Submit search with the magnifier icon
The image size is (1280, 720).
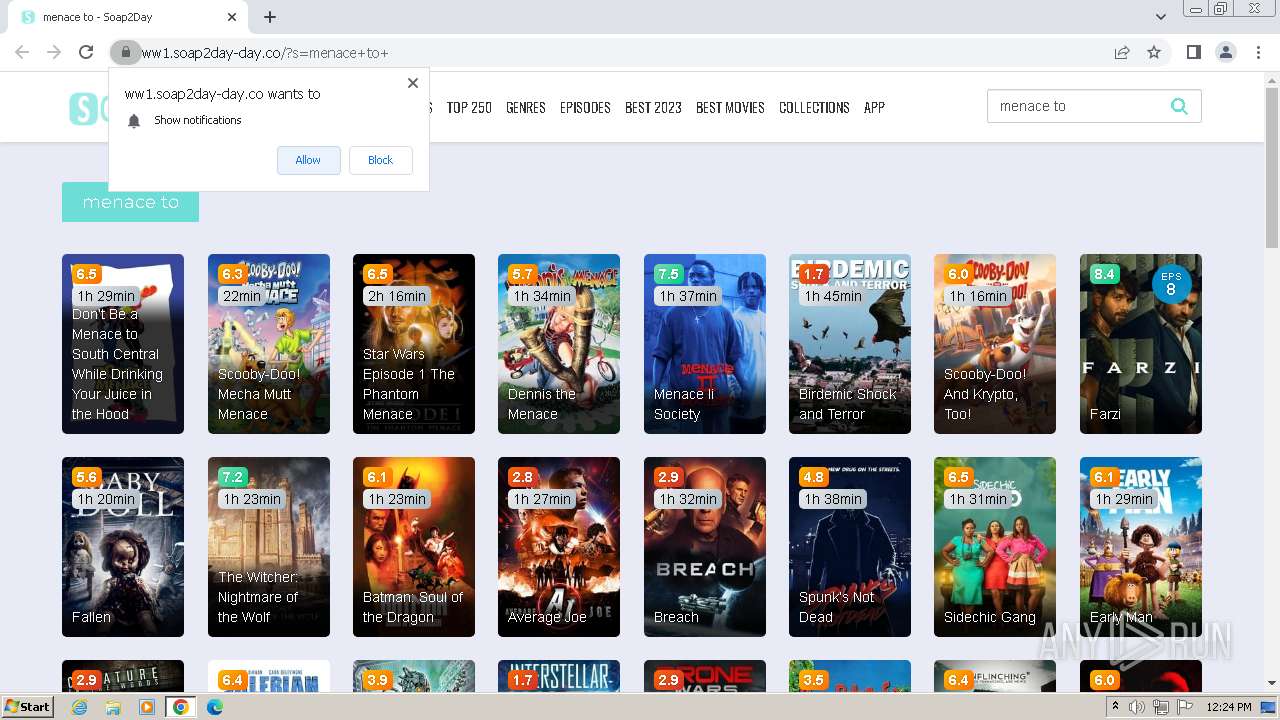click(1179, 106)
